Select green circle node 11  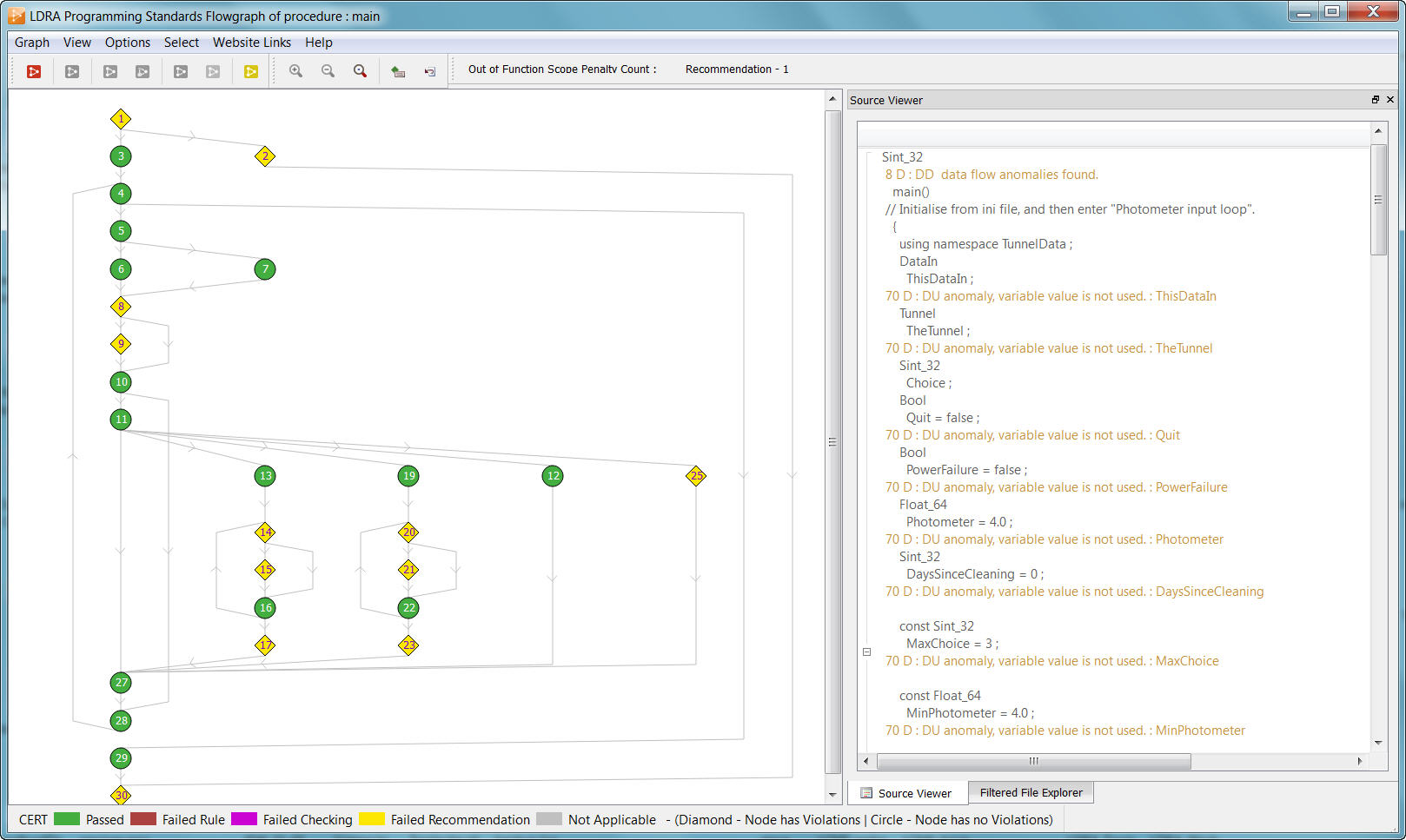121,420
